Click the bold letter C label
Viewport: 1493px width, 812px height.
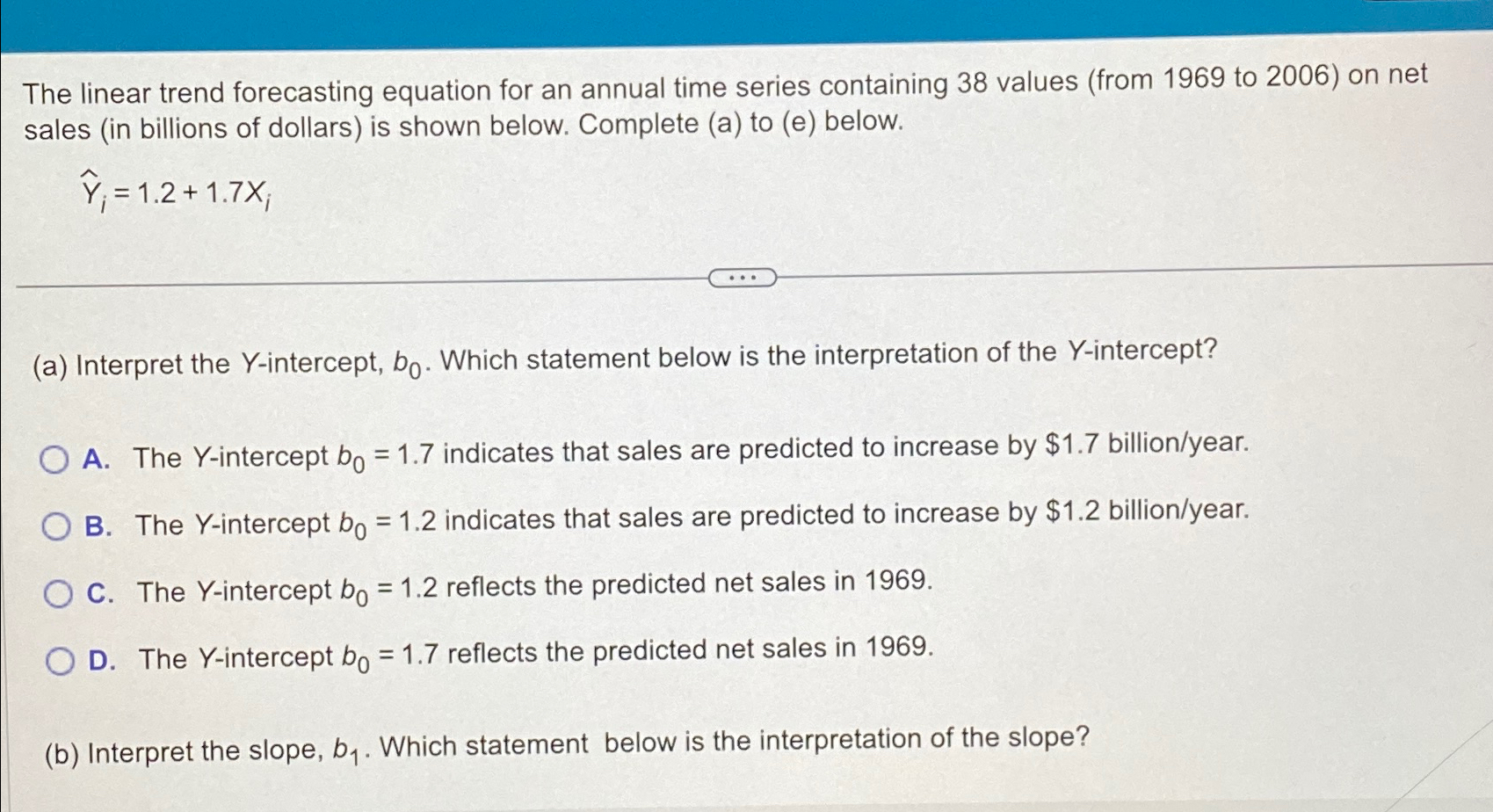[x=99, y=594]
